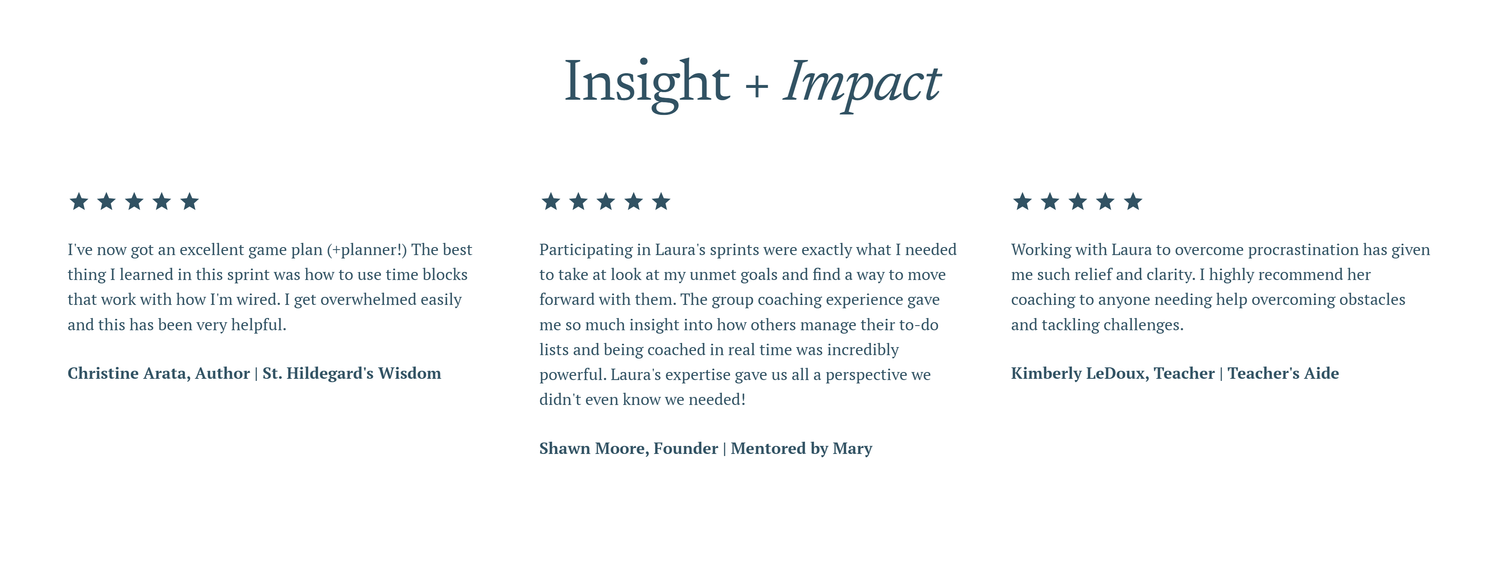The width and height of the screenshot is (1500, 568).
Task: Click third star in Christine Arata's rating
Action: coord(134,202)
